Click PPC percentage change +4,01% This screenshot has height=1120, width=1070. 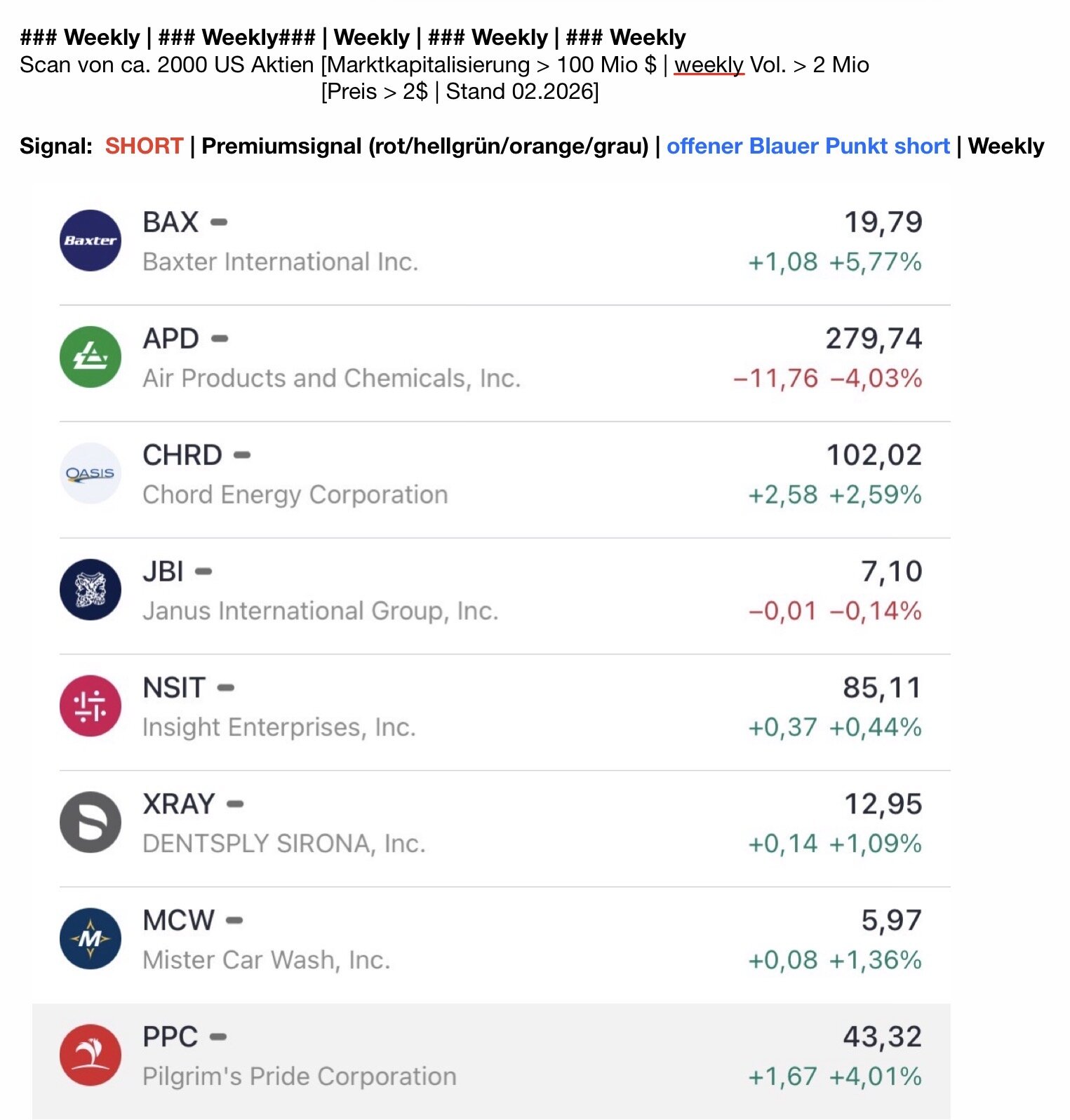(875, 1076)
